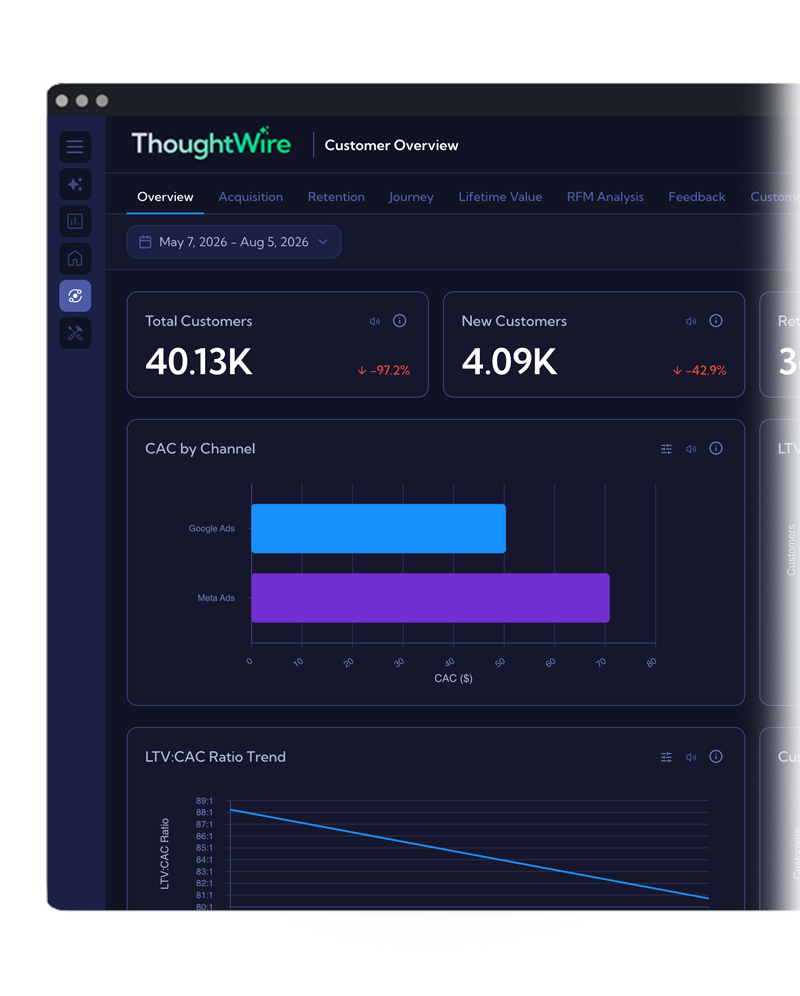
Task: Expand the date range dropdown chevron
Action: (x=323, y=242)
